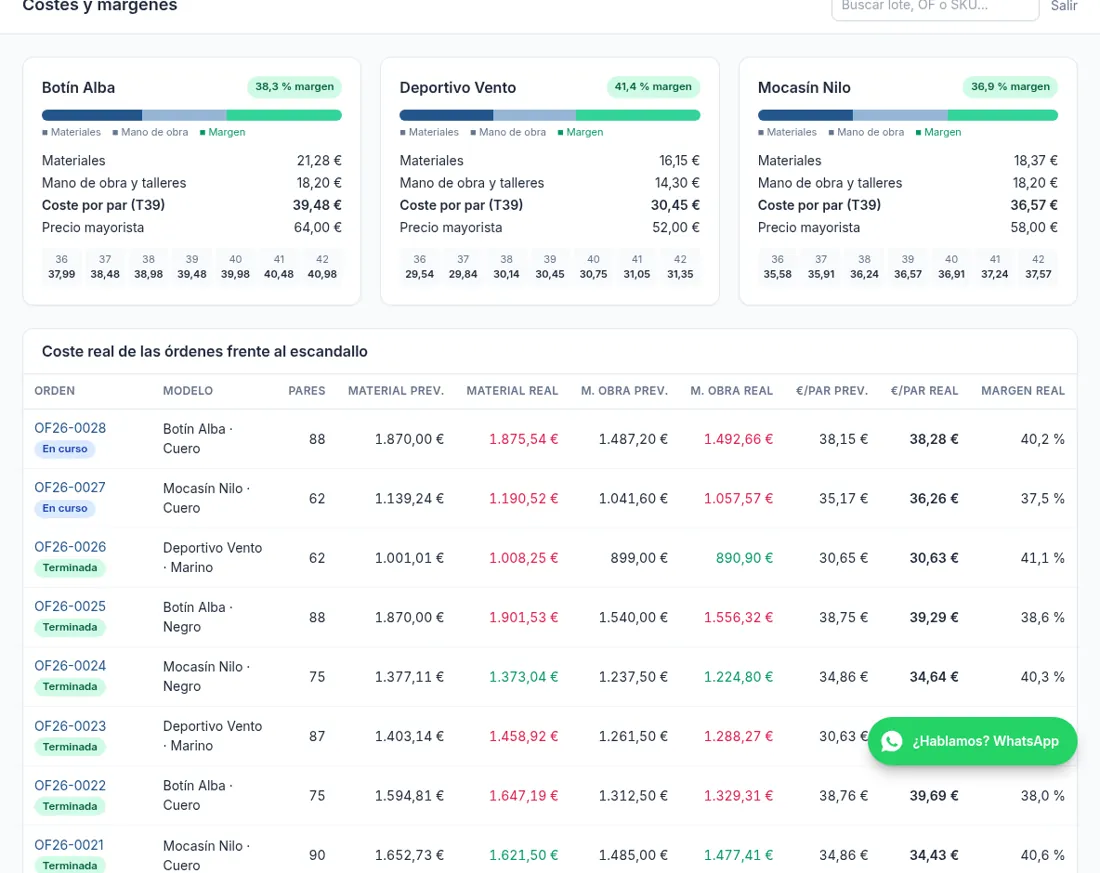Click the '38,3 % margen' badge on Botín Alba

[295, 87]
